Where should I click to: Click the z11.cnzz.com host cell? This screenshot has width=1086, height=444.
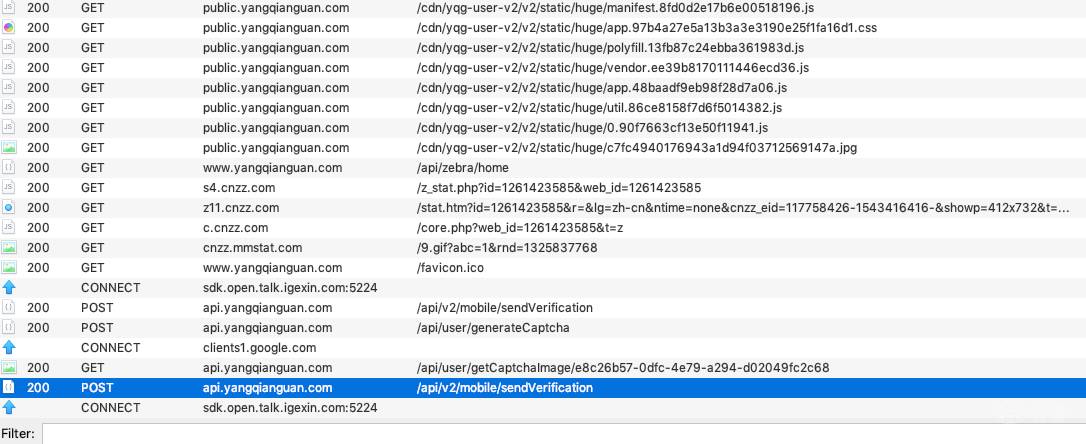point(241,208)
